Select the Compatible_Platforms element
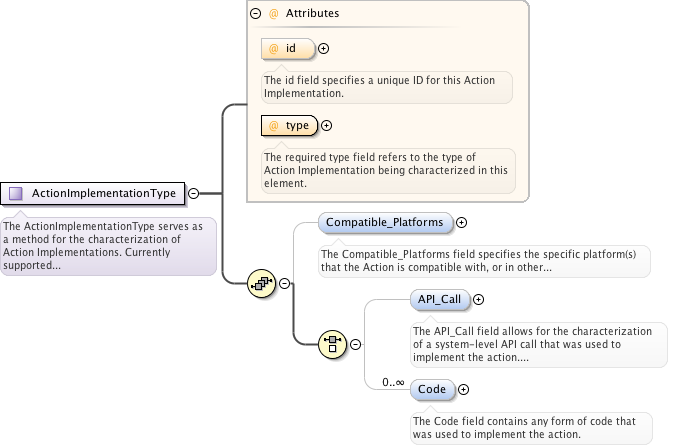 click(x=385, y=222)
